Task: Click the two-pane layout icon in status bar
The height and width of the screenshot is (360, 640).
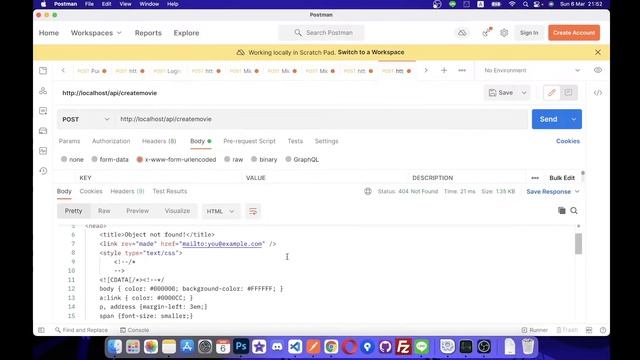Action: (589, 330)
